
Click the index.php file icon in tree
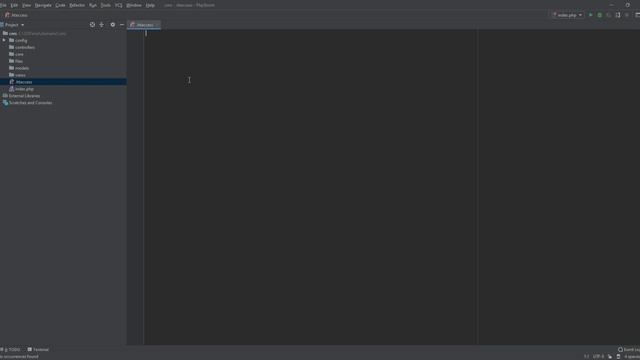tap(11, 89)
